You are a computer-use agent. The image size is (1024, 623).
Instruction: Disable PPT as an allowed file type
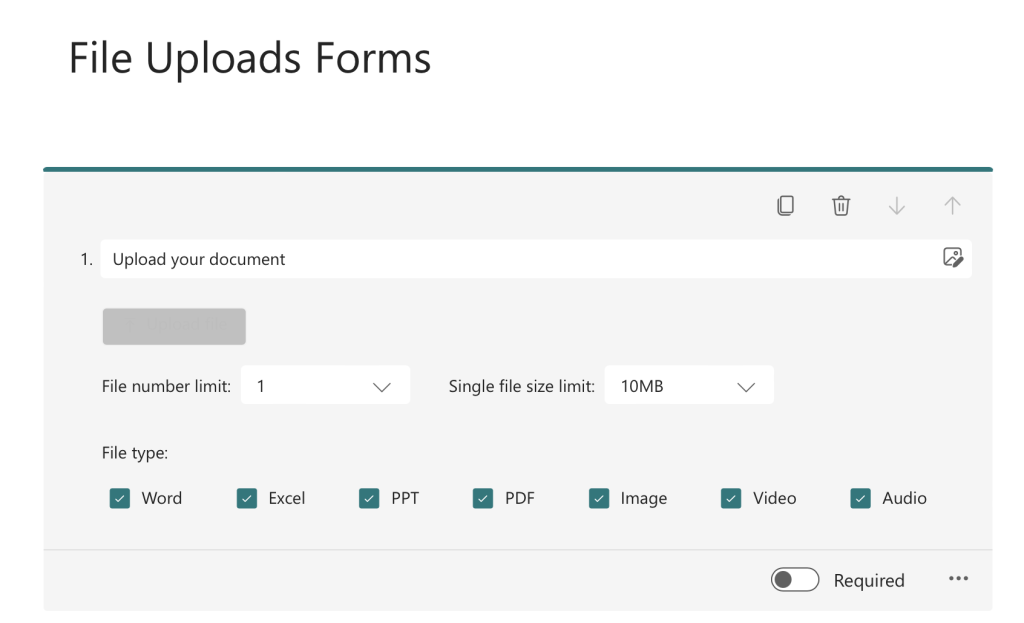click(x=369, y=497)
